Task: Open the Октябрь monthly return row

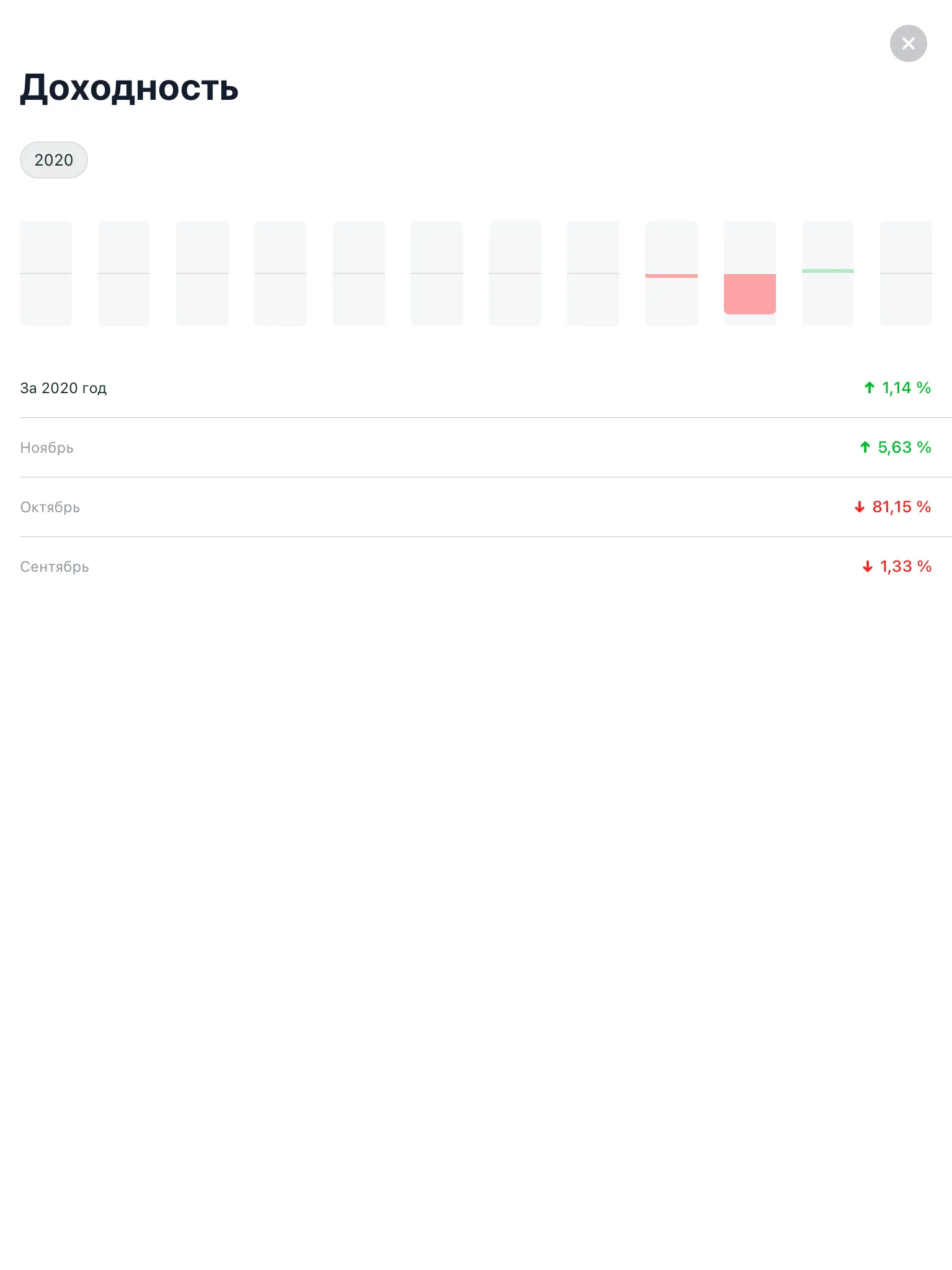Action: (476, 507)
